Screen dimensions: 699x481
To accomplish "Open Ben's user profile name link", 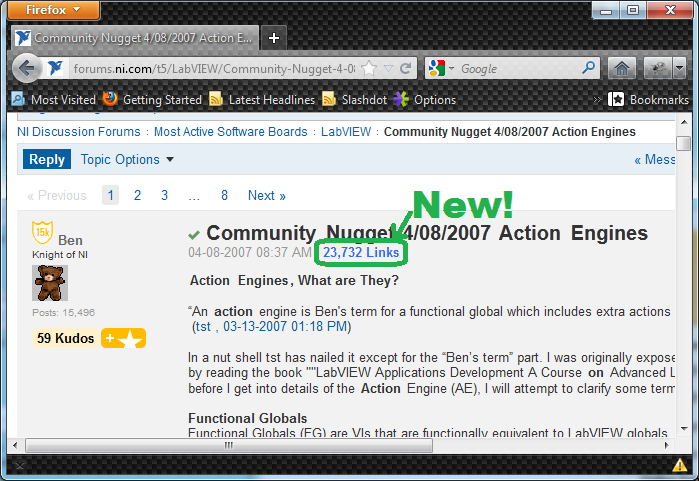I will click(x=70, y=240).
